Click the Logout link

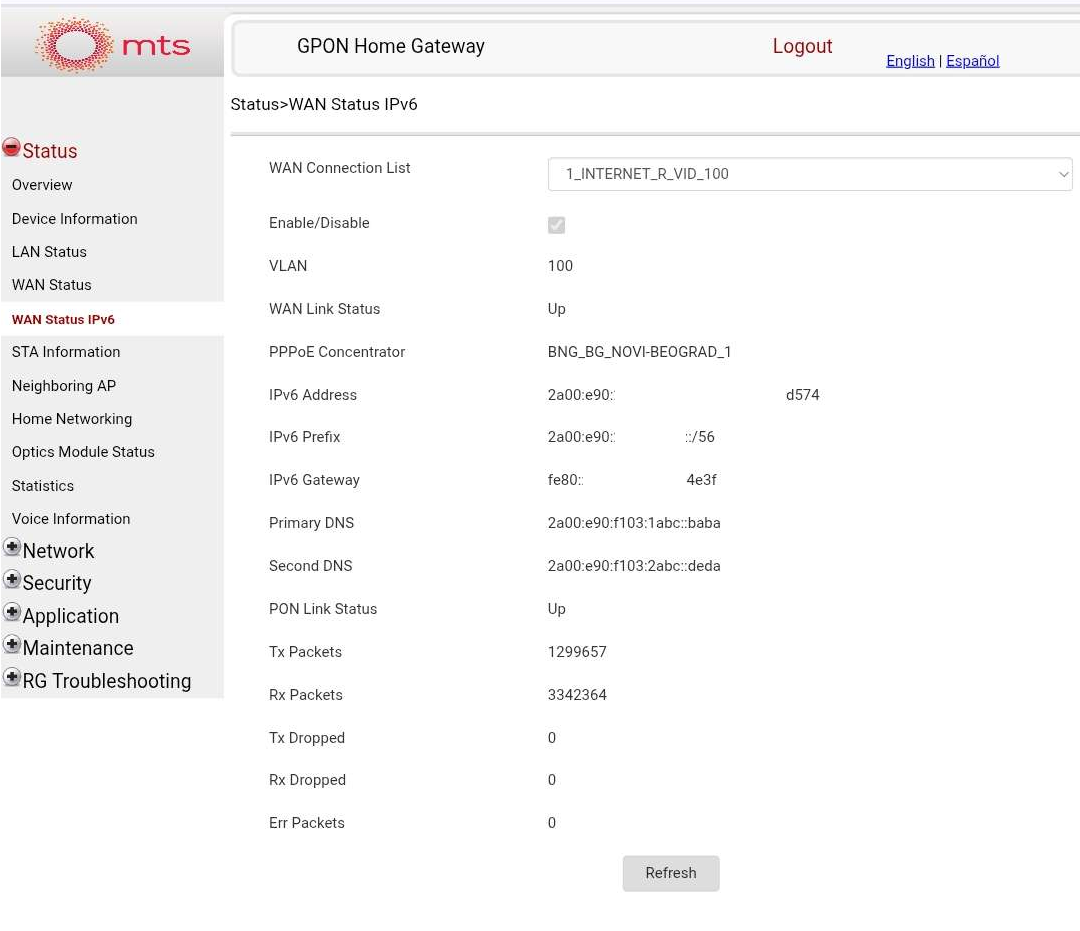click(802, 46)
